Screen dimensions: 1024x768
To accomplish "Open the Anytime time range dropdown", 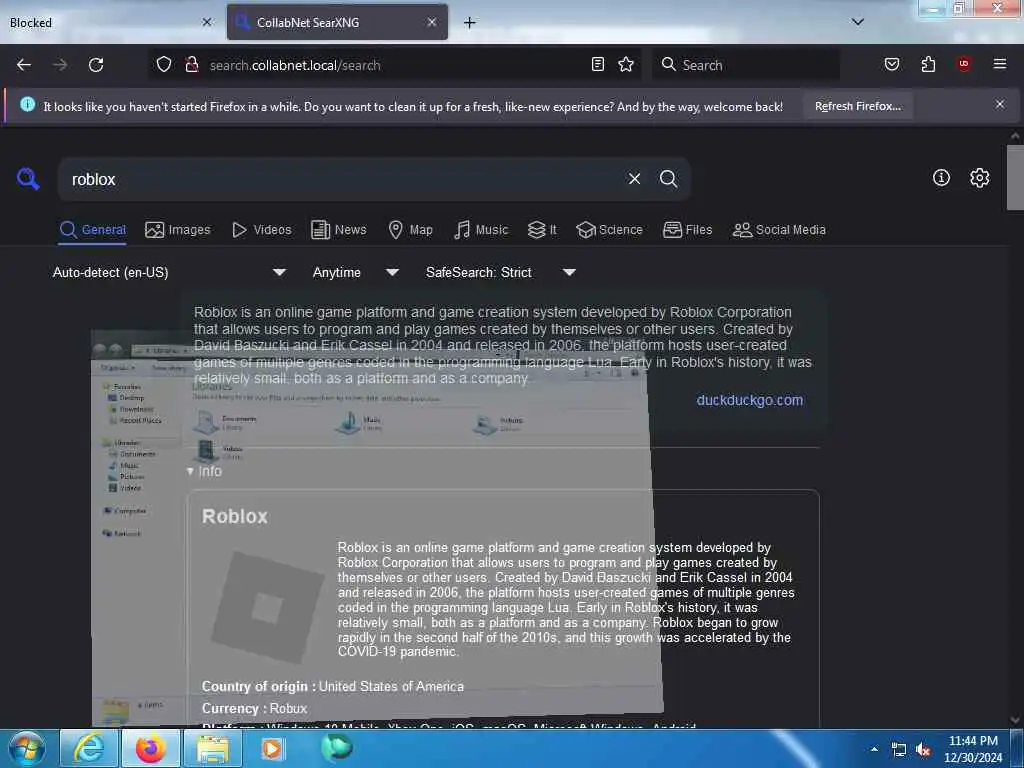I will click(355, 272).
